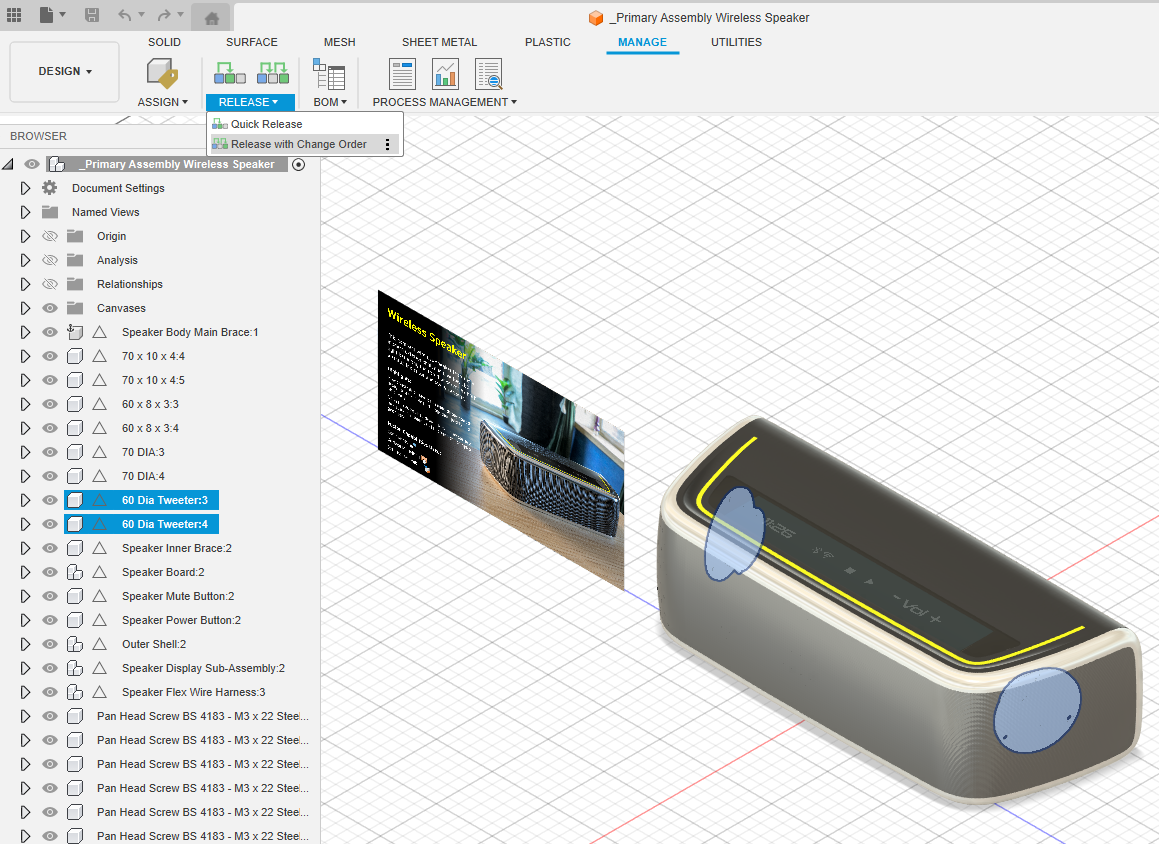Click Speaker Flex Wire Harness:3 assembly icon
Screen dimensions: 1159x844
click(75, 692)
